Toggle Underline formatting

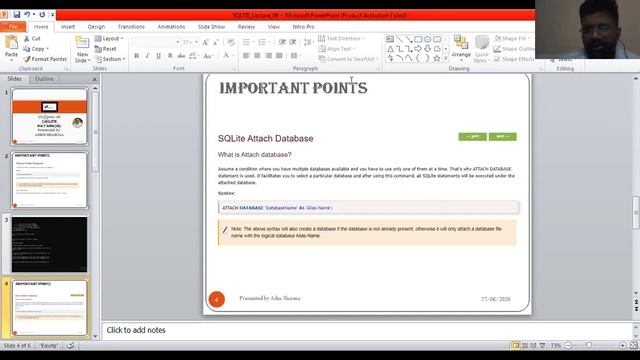click(158, 56)
